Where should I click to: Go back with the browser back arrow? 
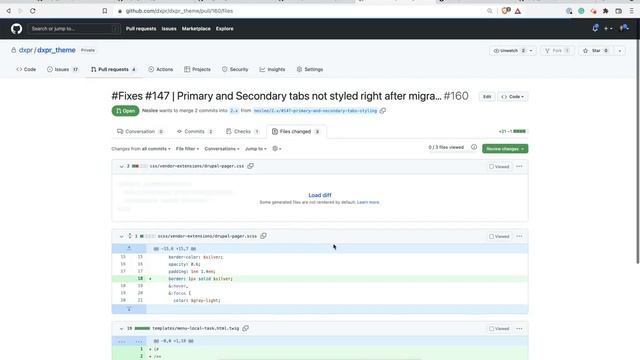9,11
